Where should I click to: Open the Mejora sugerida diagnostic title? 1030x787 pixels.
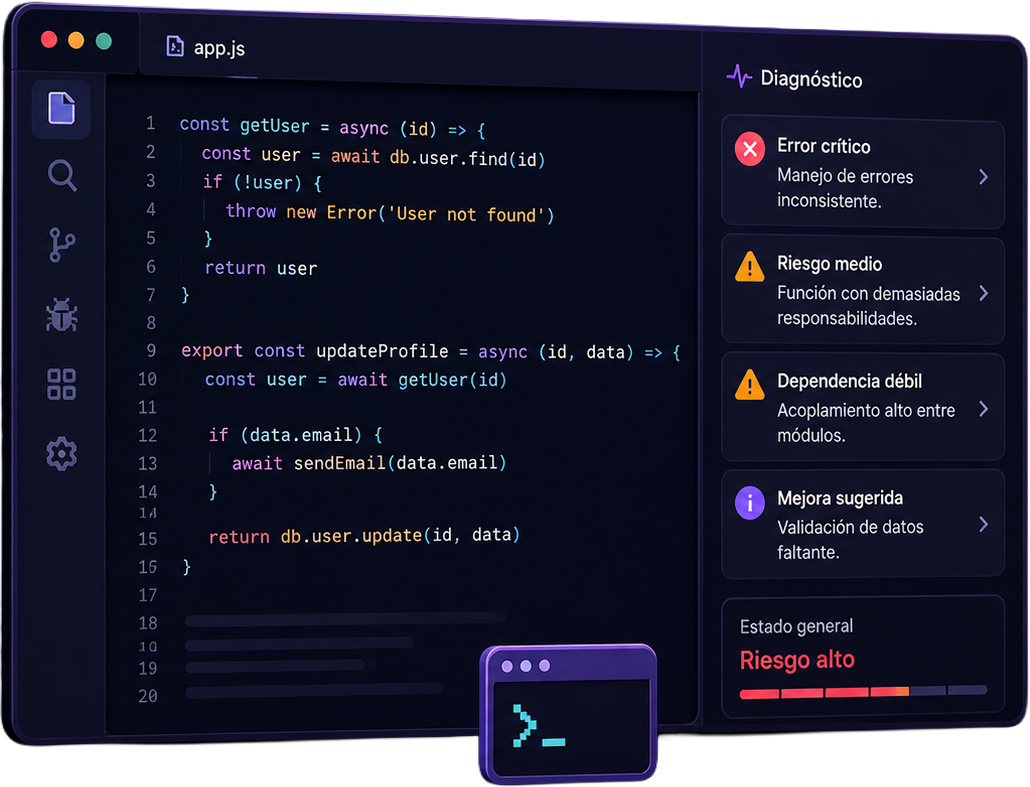[840, 498]
